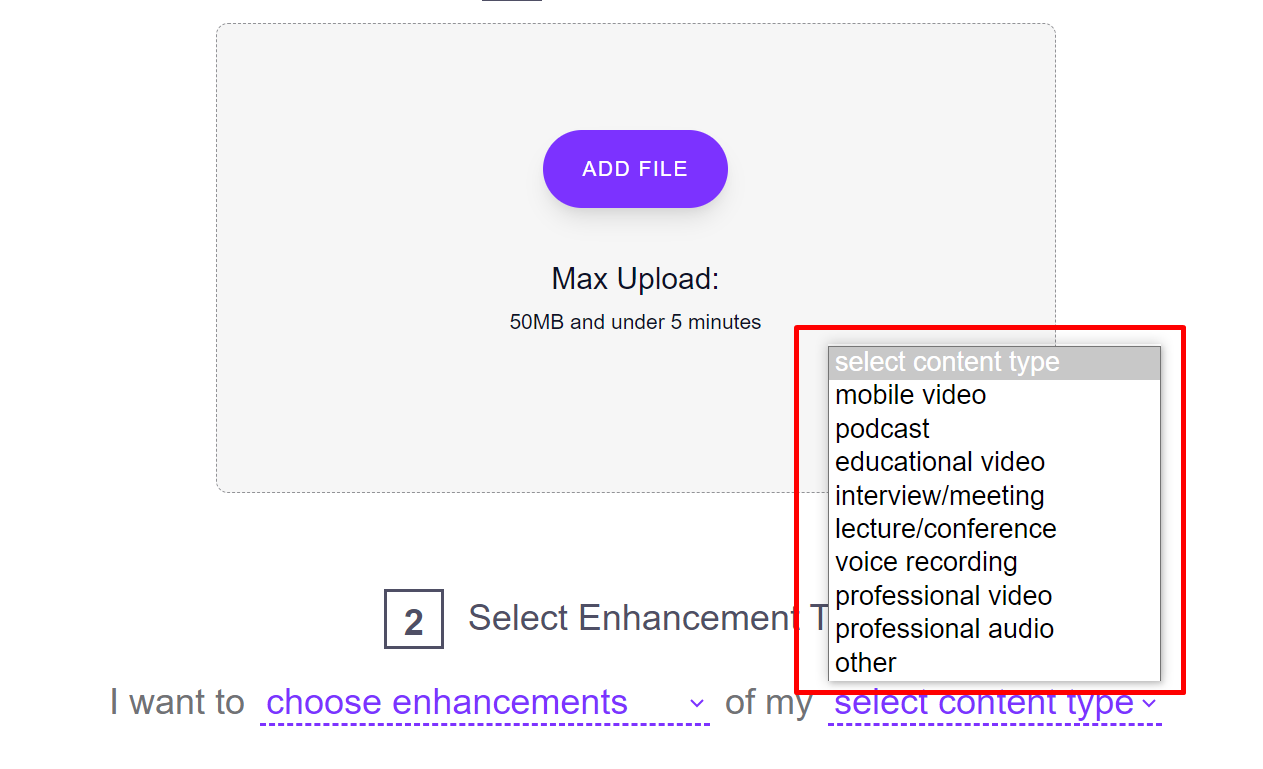Select 'voice recording' from the list
This screenshot has height=769, width=1263.
point(926,562)
